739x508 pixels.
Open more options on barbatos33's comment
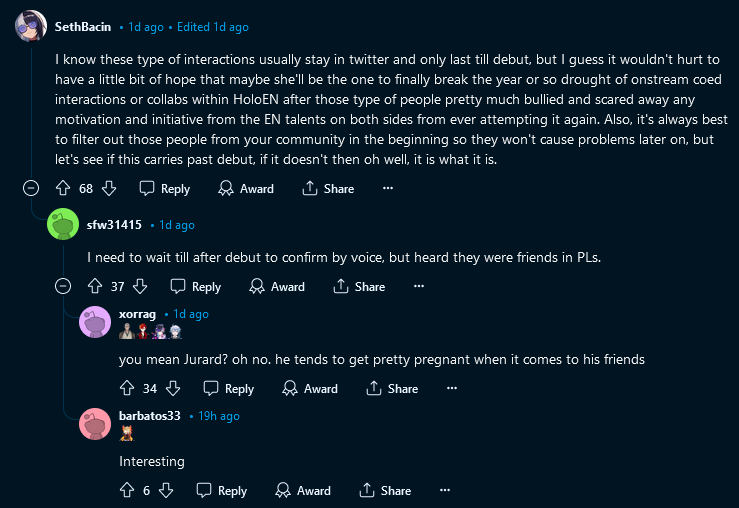pyautogui.click(x=445, y=490)
